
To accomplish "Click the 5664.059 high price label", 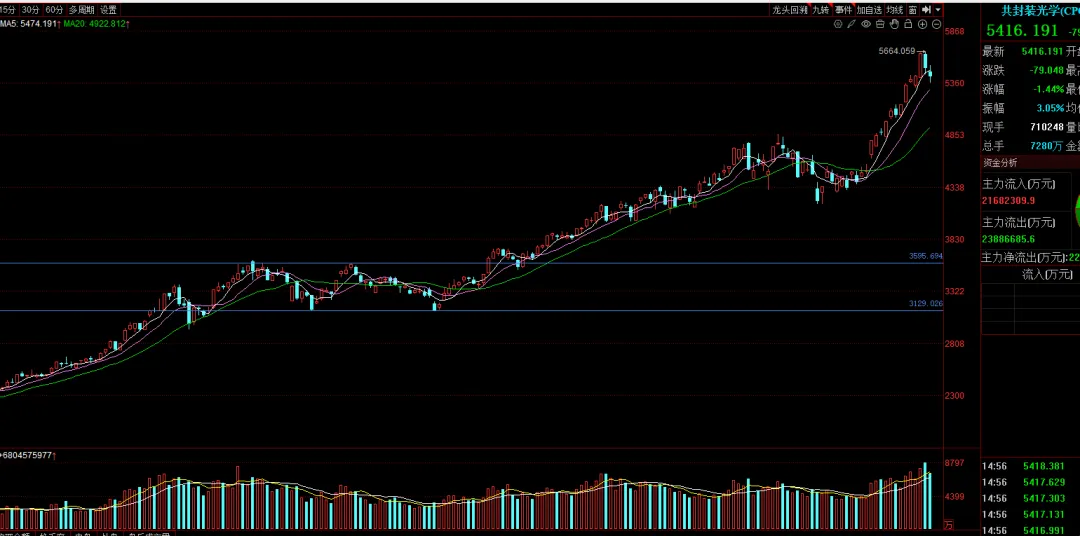I will click(x=897, y=51).
